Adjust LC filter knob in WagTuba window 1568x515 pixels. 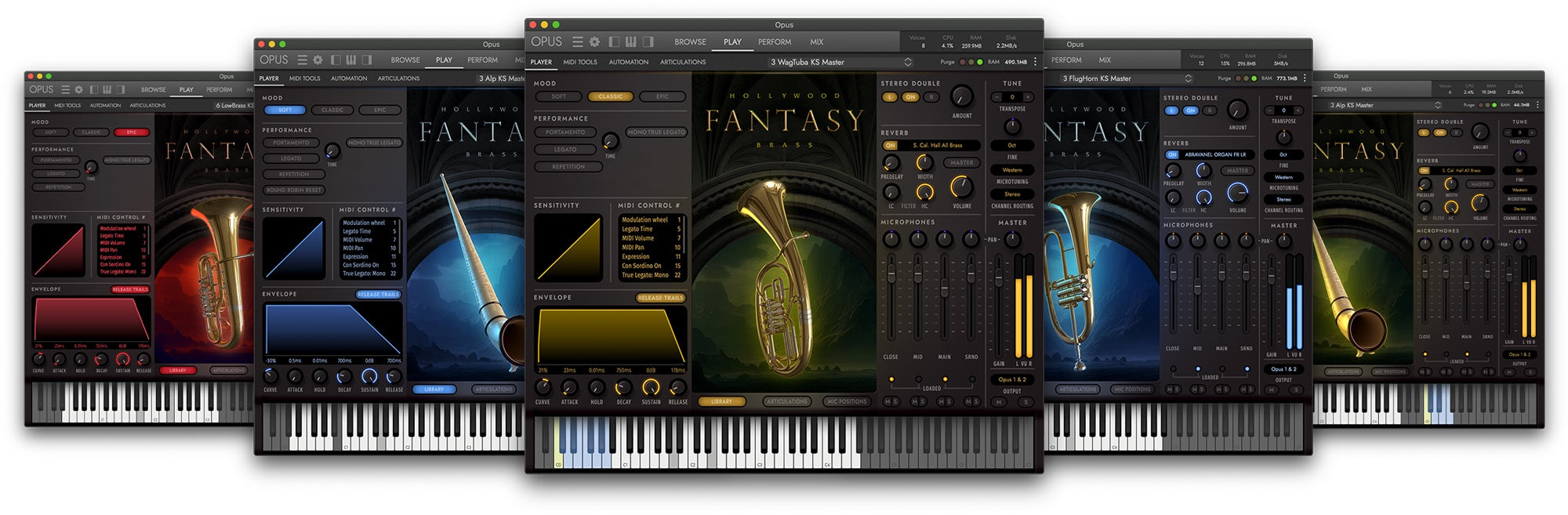(x=891, y=192)
